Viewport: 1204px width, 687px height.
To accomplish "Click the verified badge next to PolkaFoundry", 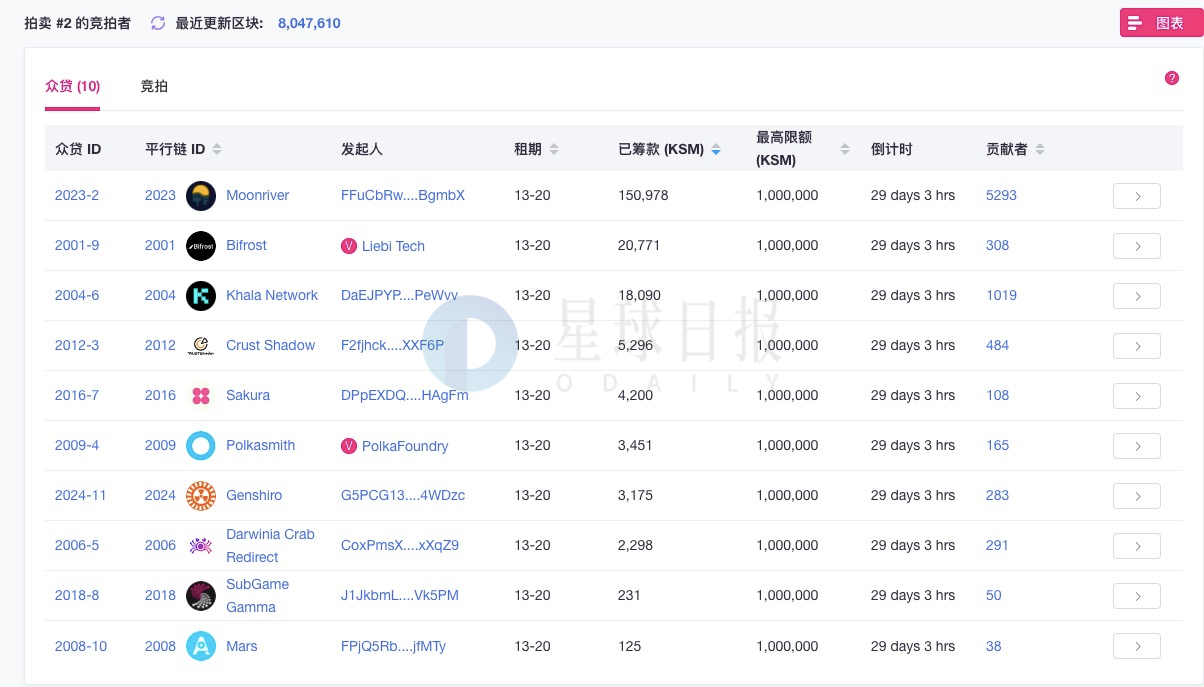I will coord(349,446).
